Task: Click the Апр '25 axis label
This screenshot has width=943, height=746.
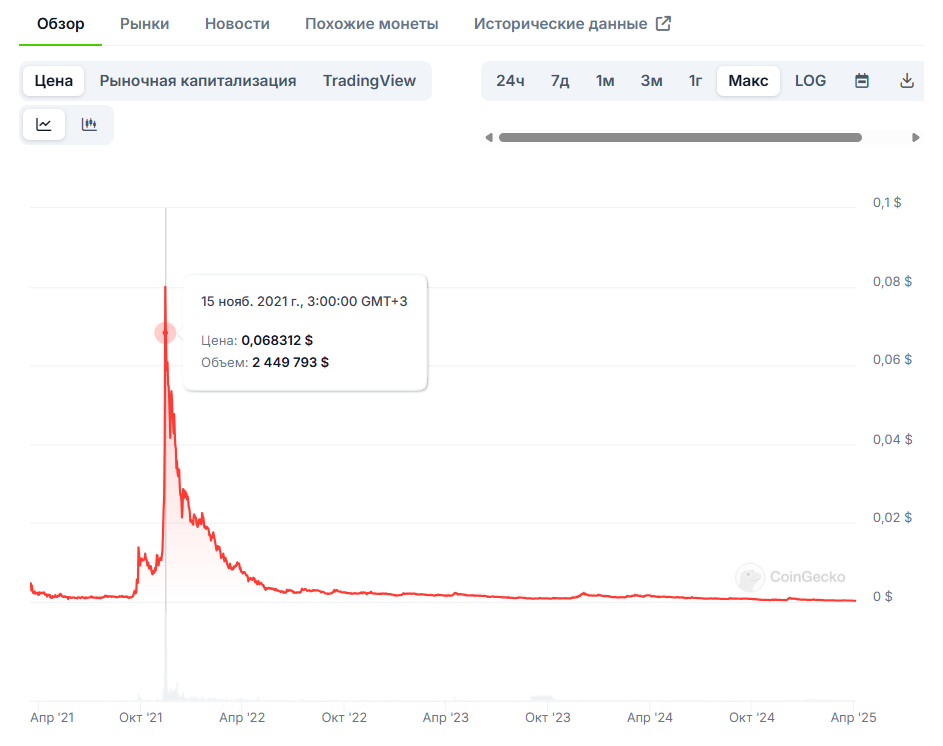Action: click(853, 717)
